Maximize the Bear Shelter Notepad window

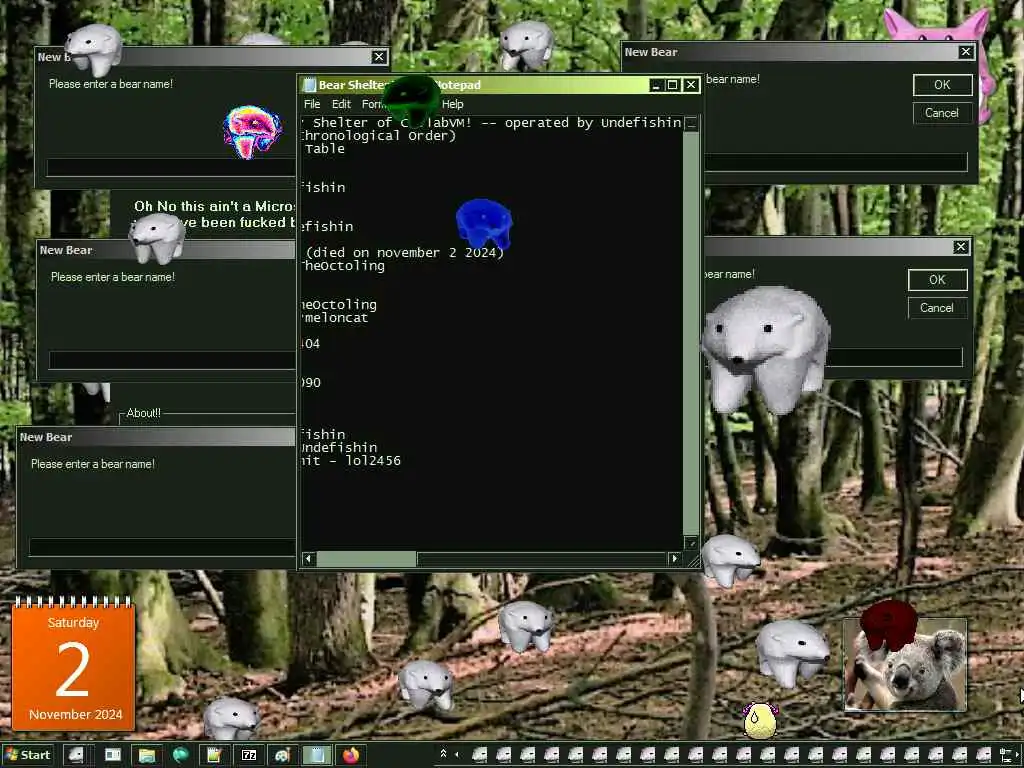[x=673, y=85]
